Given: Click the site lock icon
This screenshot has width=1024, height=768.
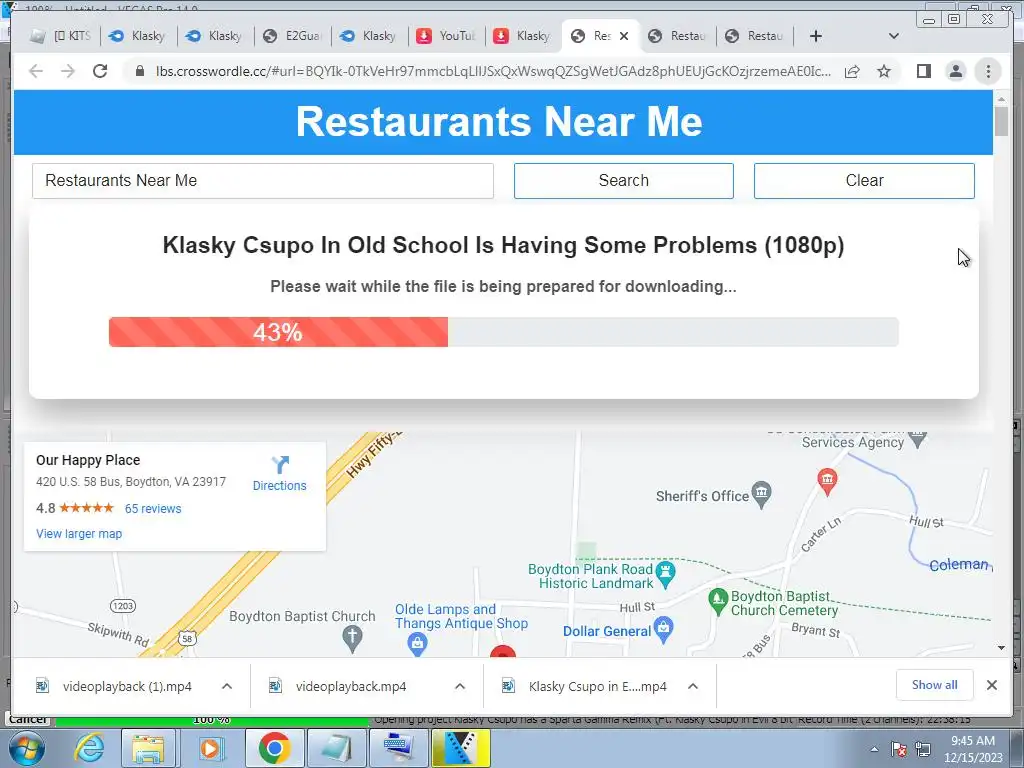Looking at the screenshot, I should point(139,71).
